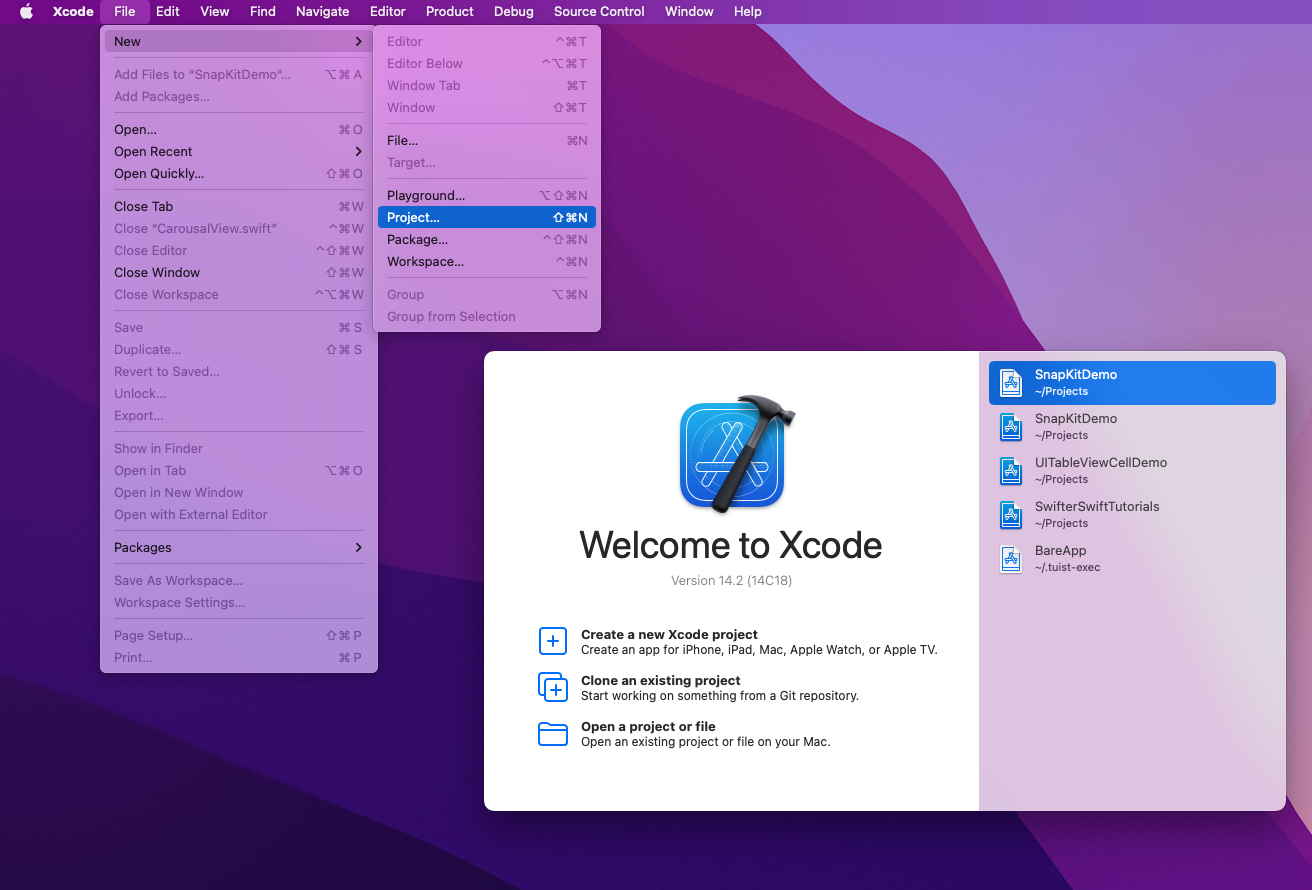Open the Xcode application menu
The image size is (1312, 890).
point(73,12)
